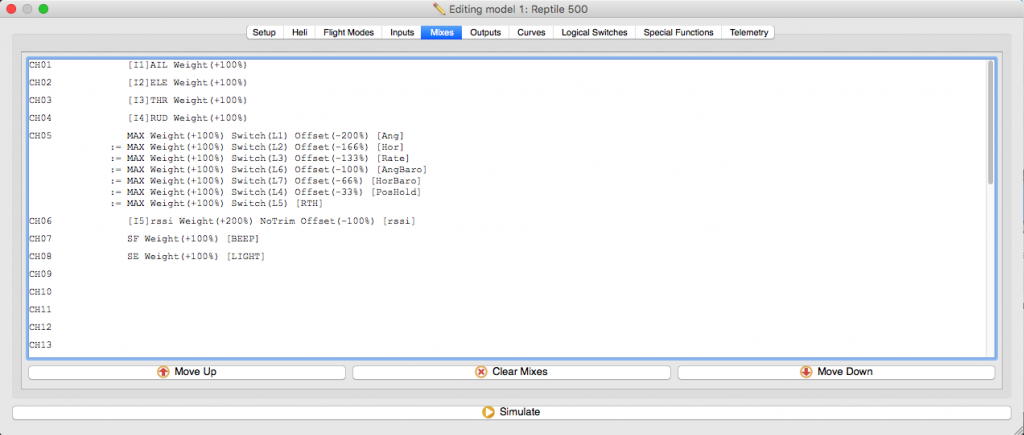This screenshot has height=435, width=1024.
Task: Click the Clear Mixes red X icon
Action: 481,372
